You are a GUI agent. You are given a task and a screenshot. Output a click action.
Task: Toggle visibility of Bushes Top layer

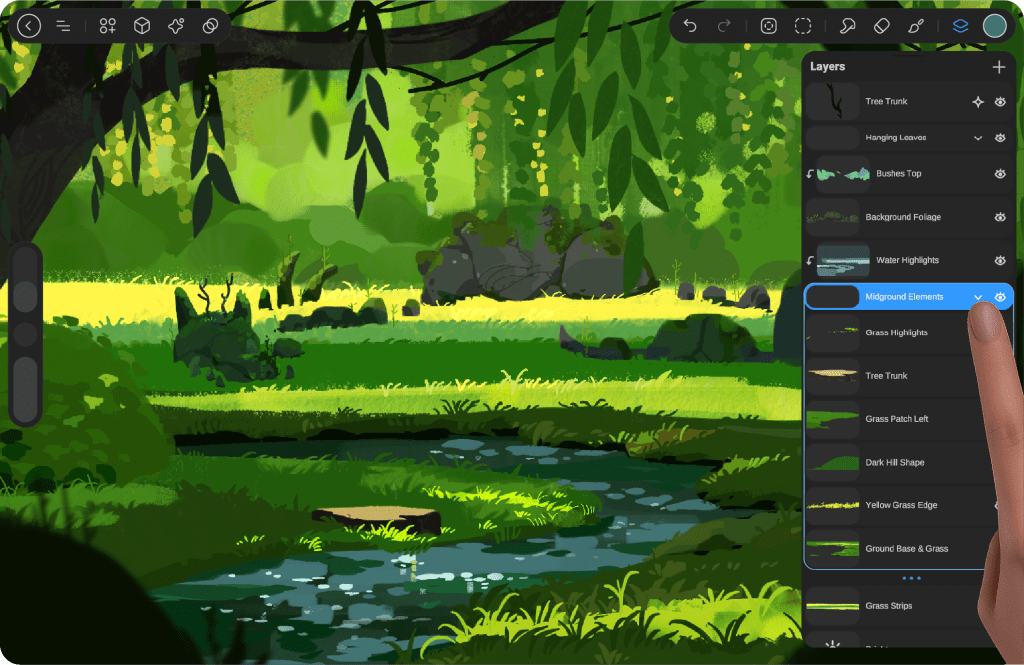1000,174
